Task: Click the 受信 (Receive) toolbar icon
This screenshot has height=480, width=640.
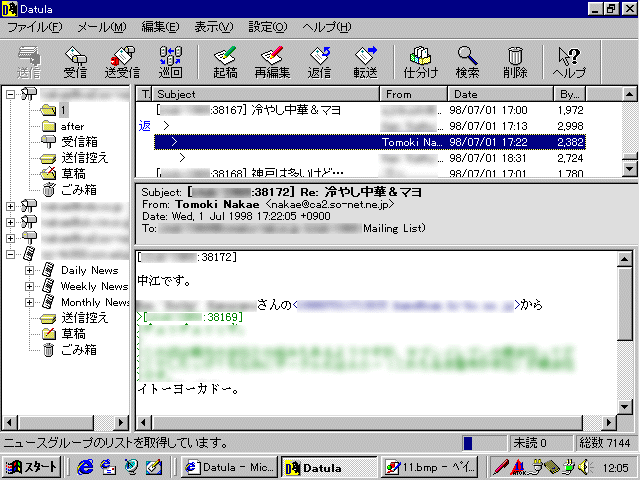Action: point(76,62)
